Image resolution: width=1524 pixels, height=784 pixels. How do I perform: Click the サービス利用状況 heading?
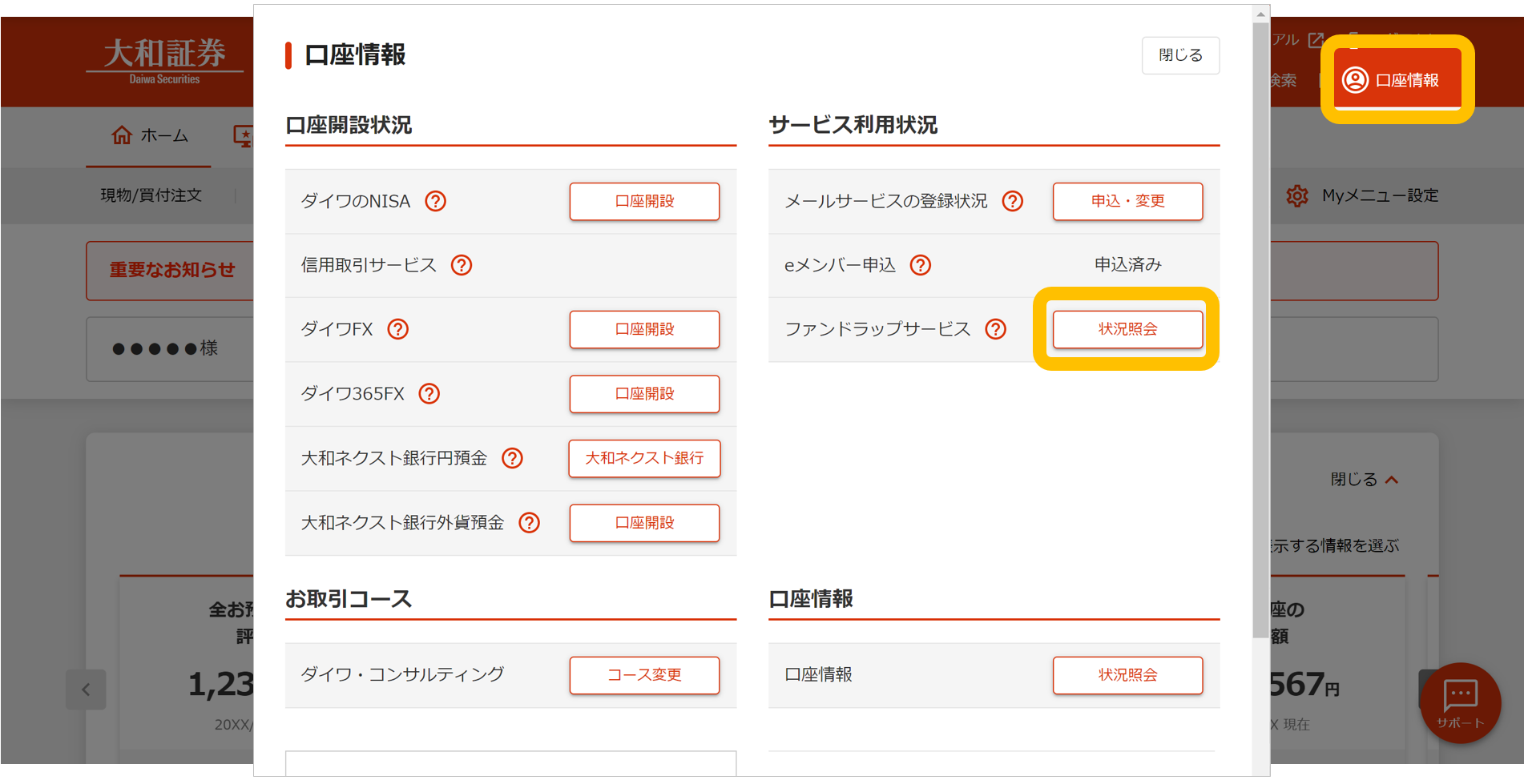[853, 125]
